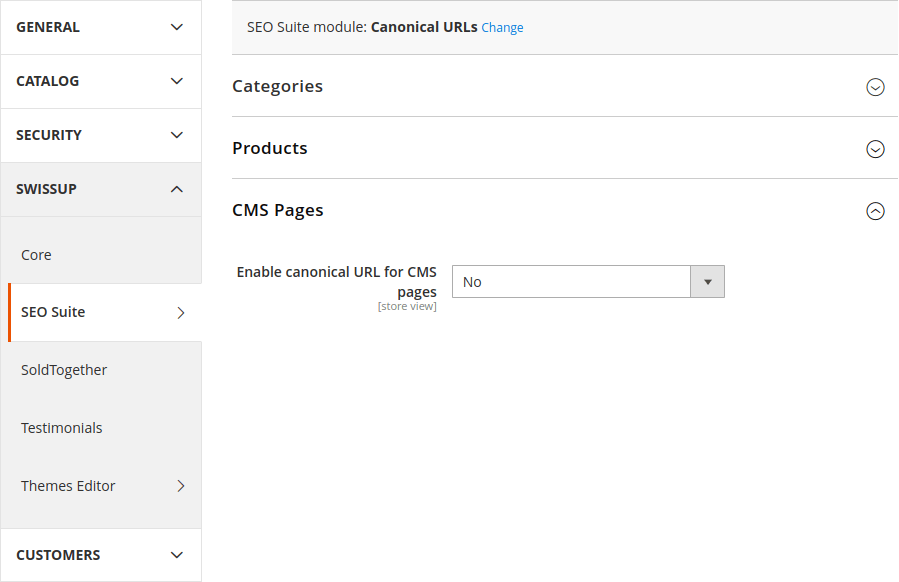Image resolution: width=899 pixels, height=582 pixels.
Task: Select the SEO Suite sidebar entry
Action: coord(51,312)
